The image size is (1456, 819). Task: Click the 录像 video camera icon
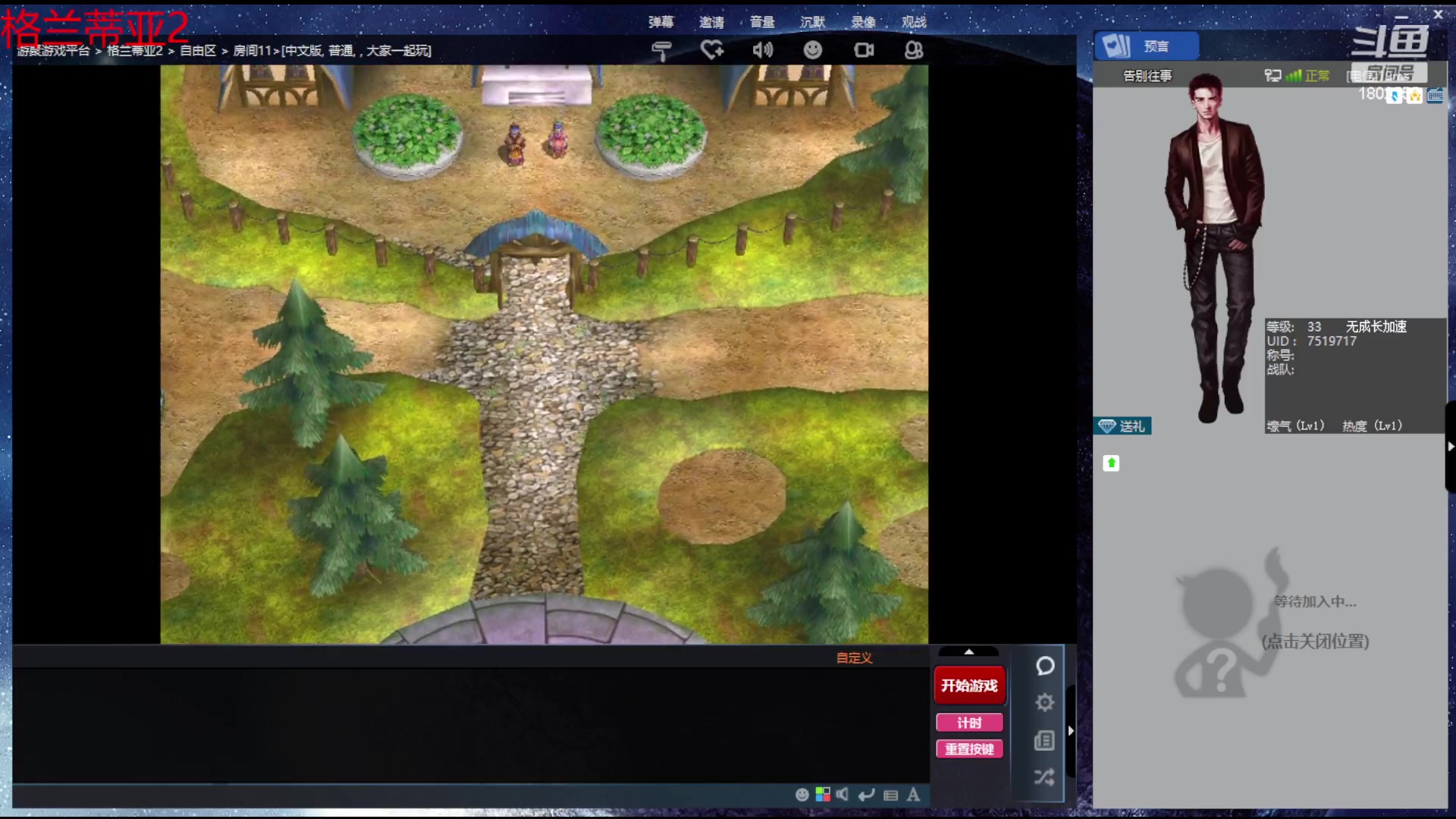click(864, 50)
